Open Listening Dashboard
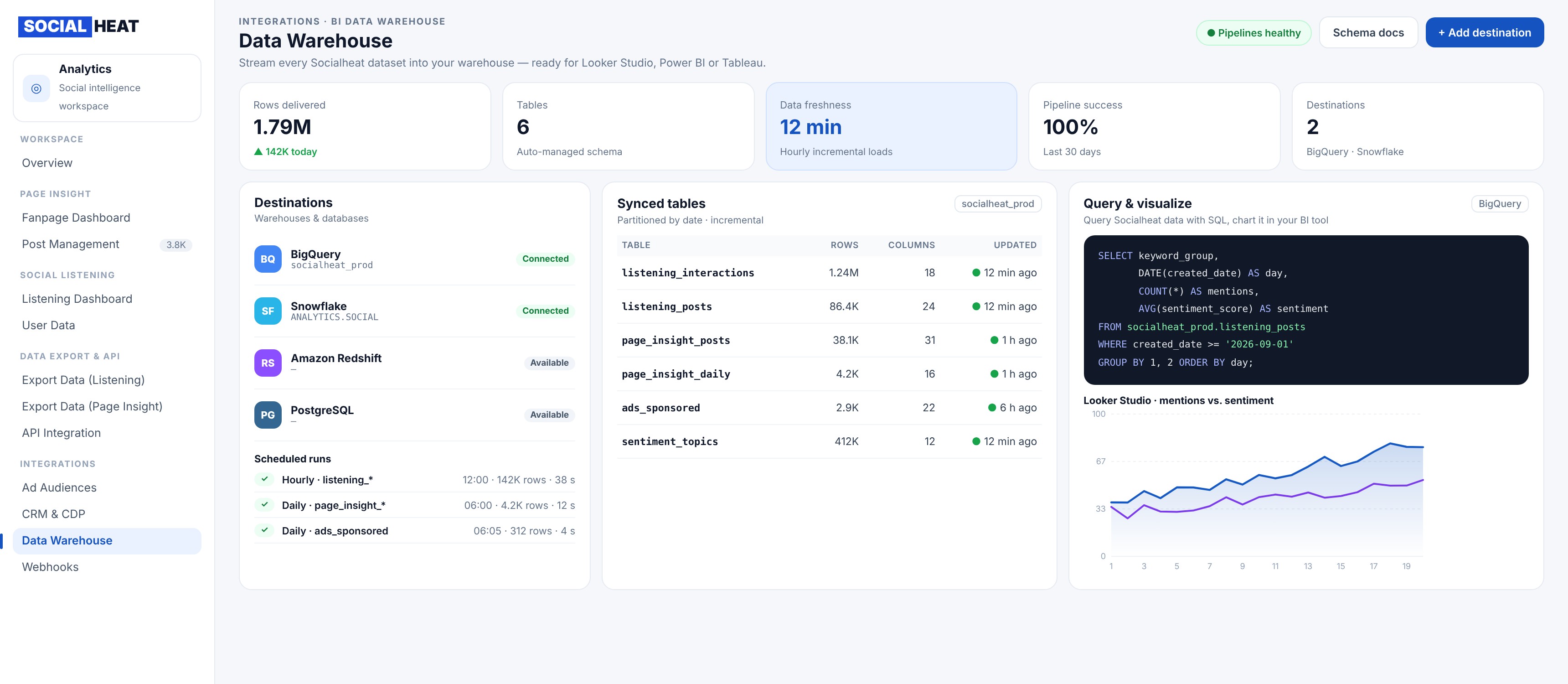 (107, 299)
